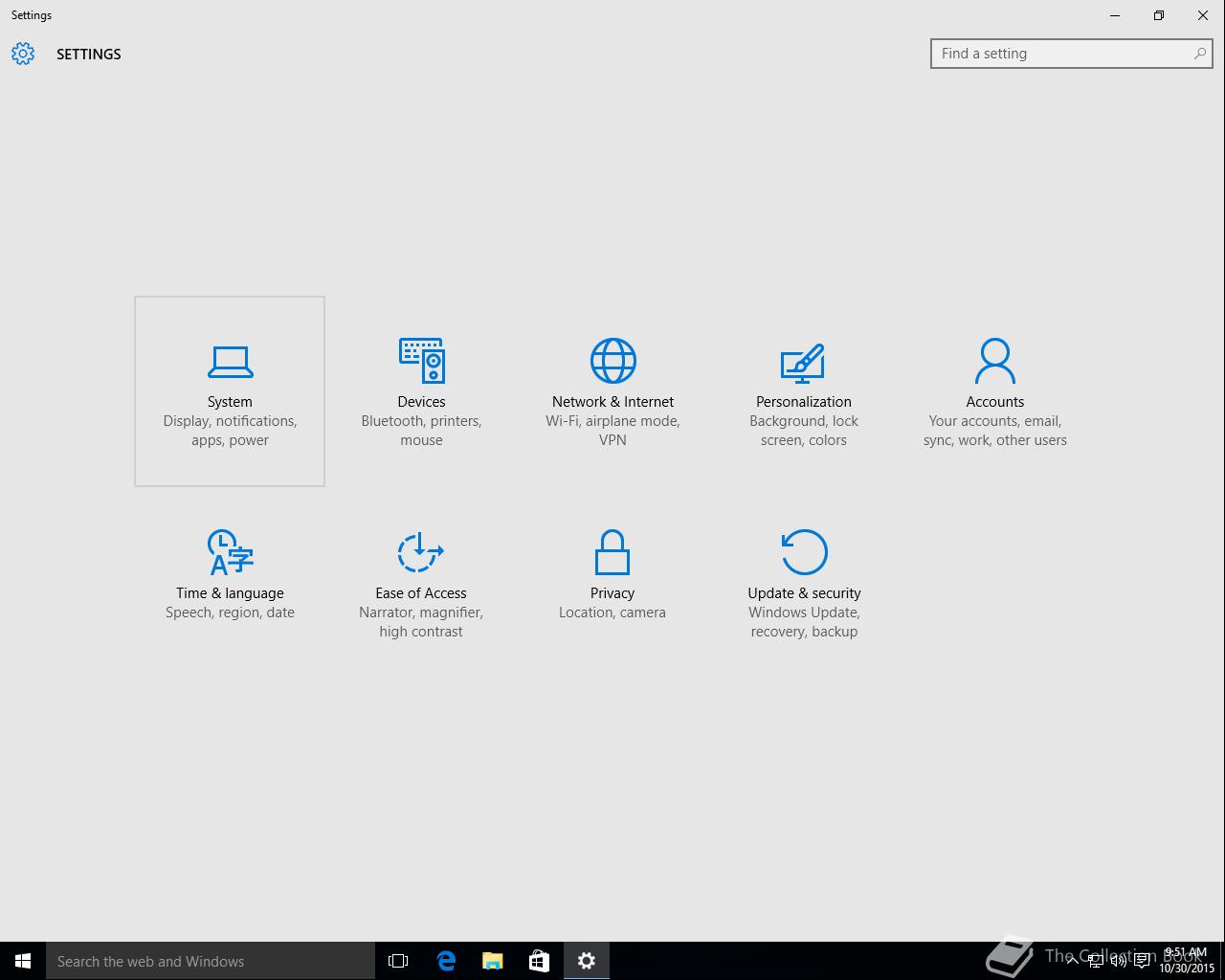Click the magnifier icon in search box
This screenshot has height=980, width=1225.
point(1199,54)
